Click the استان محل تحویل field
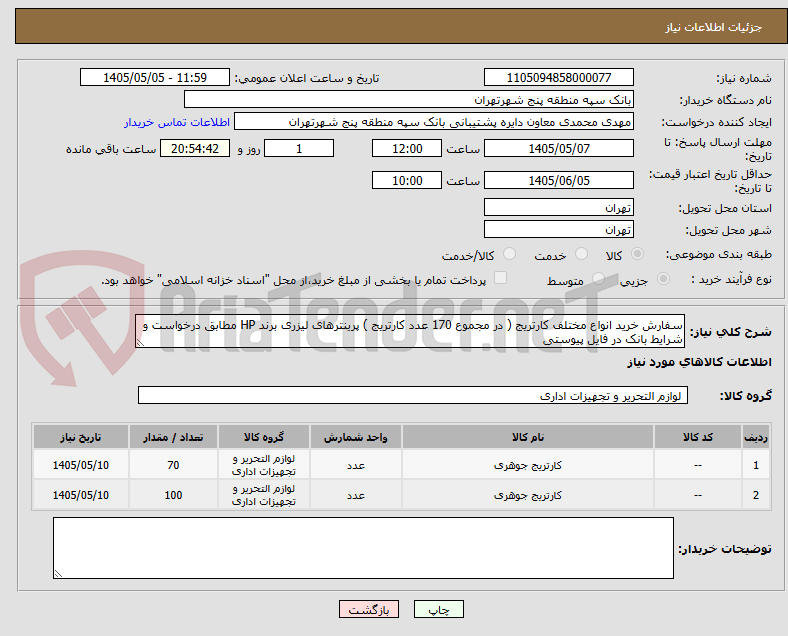 point(559,207)
